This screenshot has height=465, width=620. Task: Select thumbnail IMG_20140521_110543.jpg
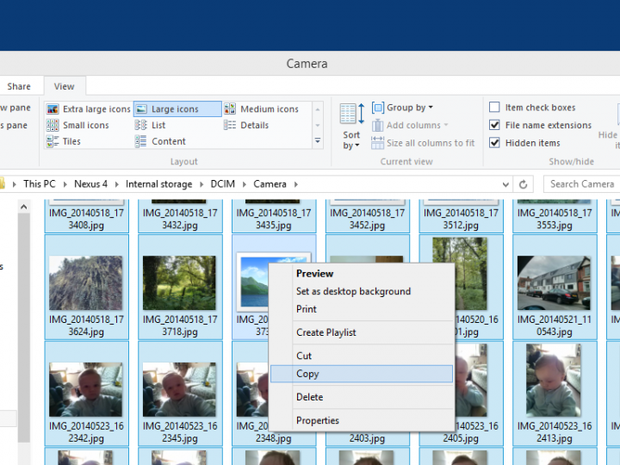point(554,283)
